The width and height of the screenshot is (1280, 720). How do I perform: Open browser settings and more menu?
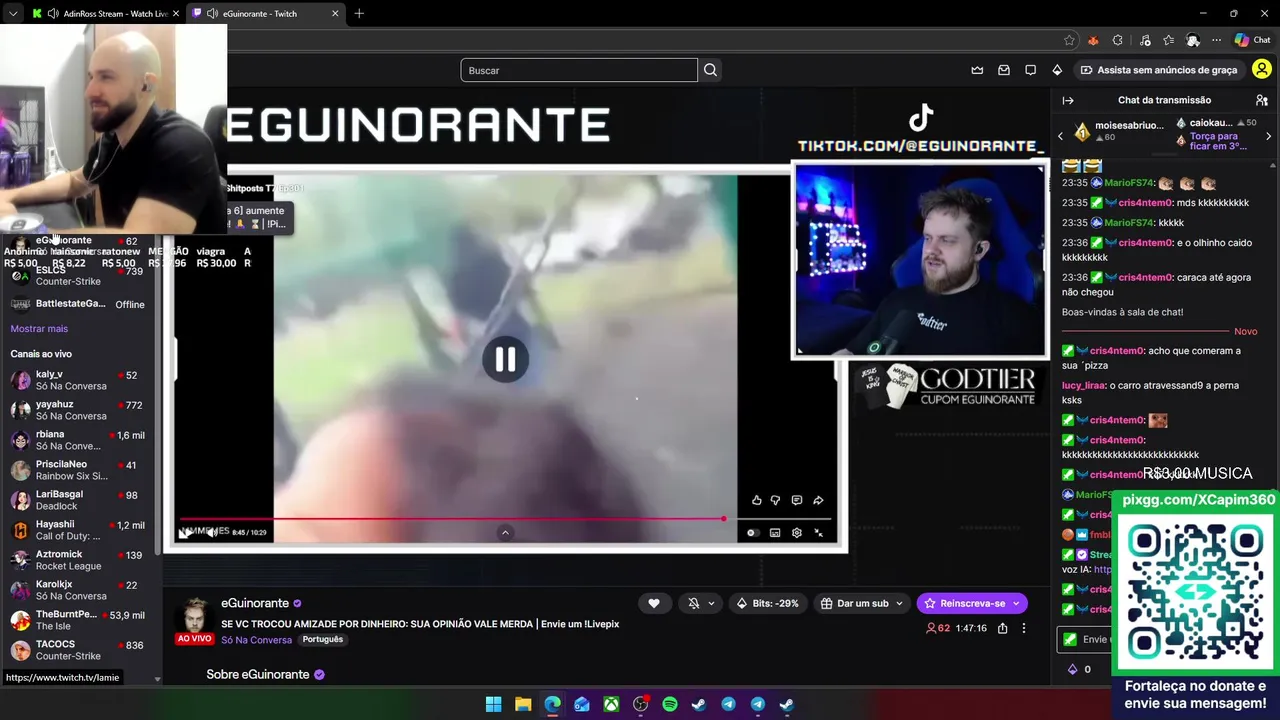pyautogui.click(x=1217, y=40)
